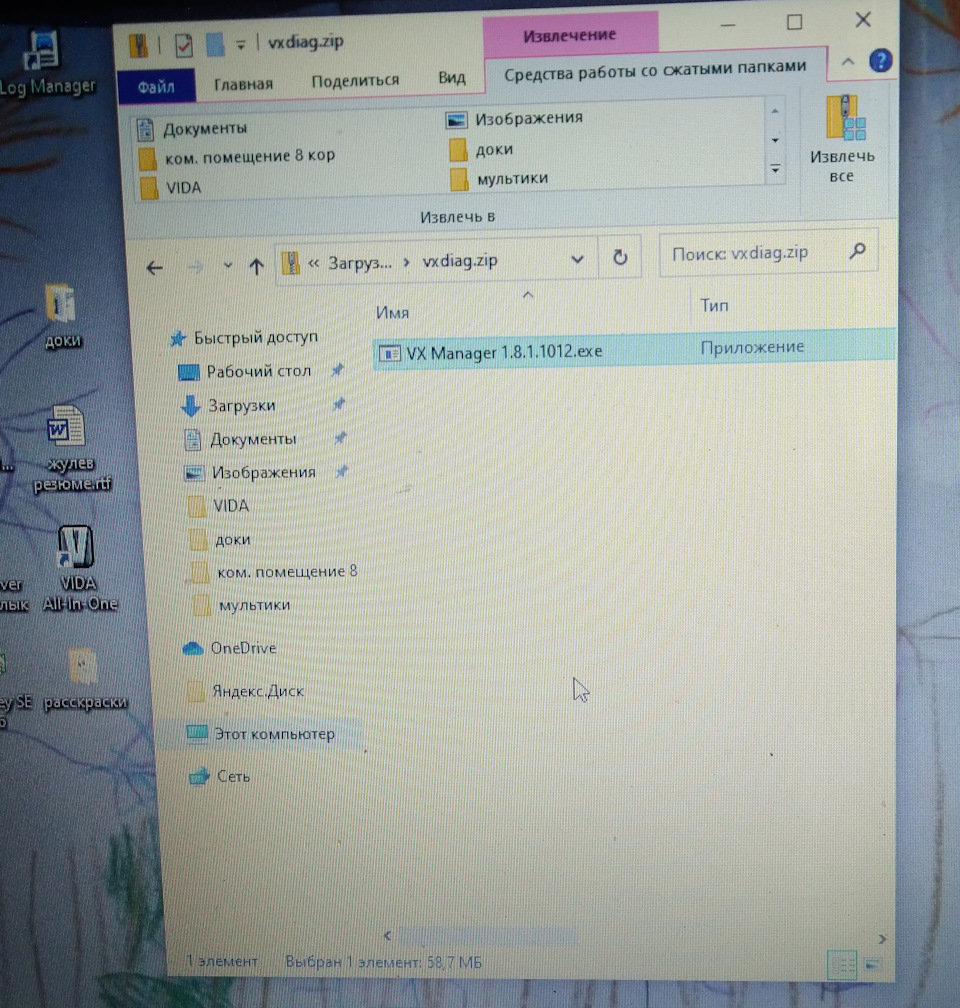Open the Help question mark icon
Screen dimensions: 960x1008
[x=880, y=61]
